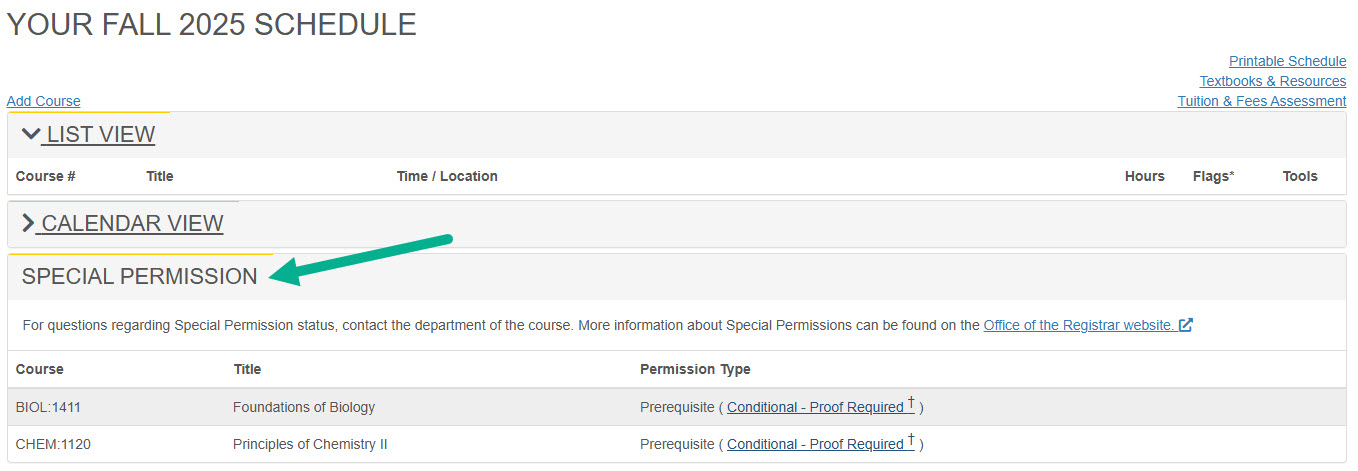Select the CHEM:1120 course row

(53, 444)
